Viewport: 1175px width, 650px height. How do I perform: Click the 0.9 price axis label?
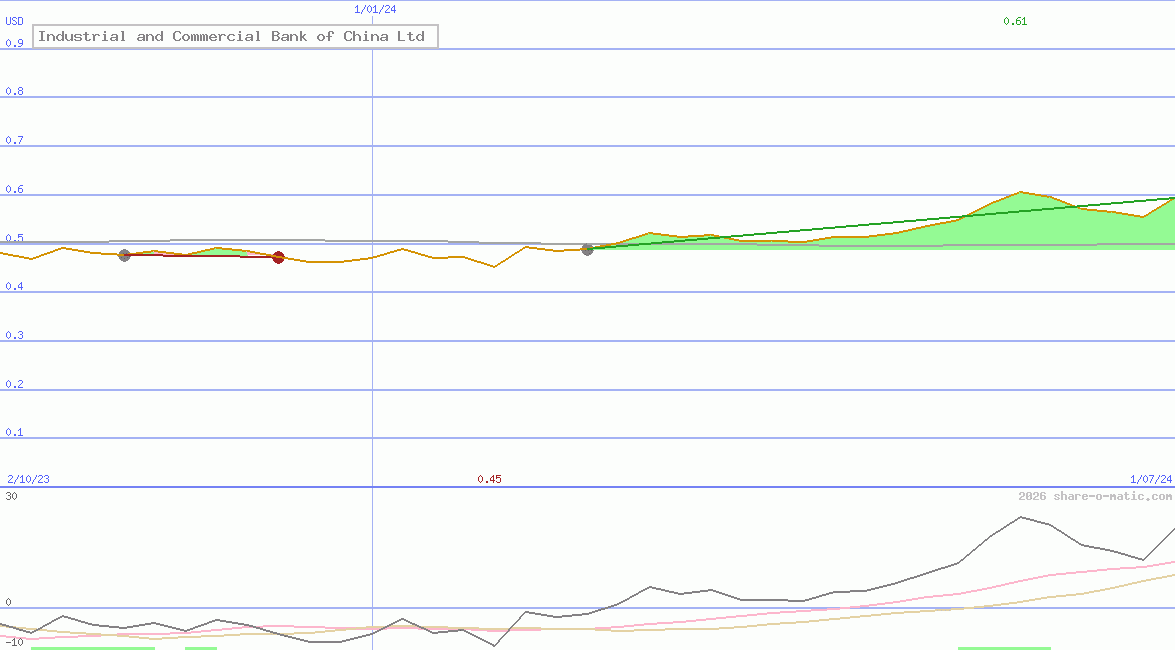coord(14,43)
